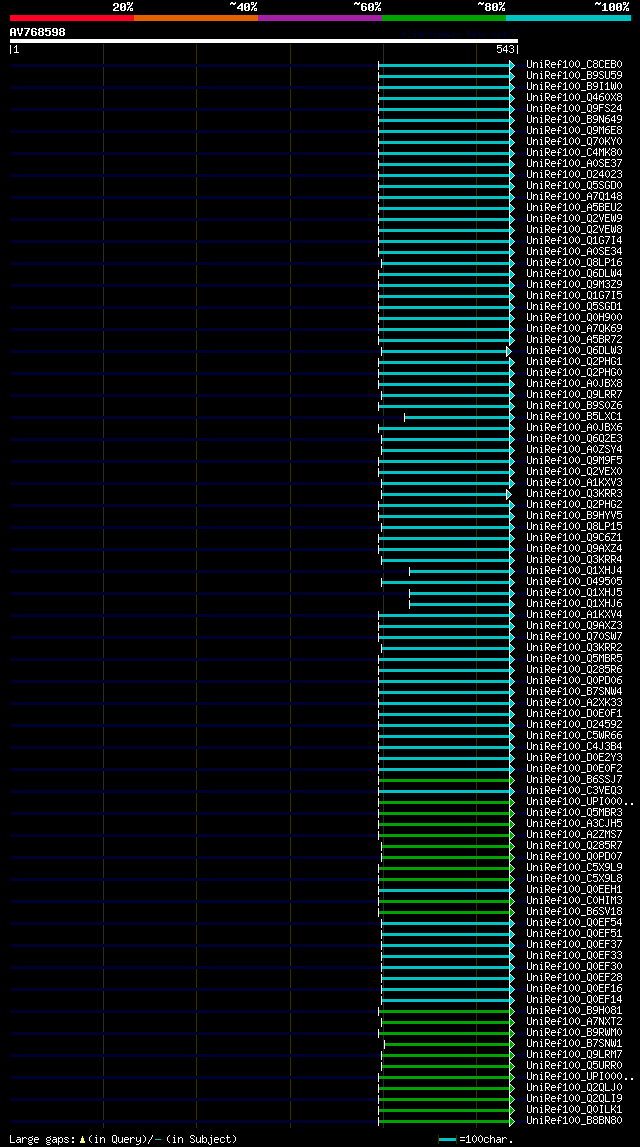Click the green alignment bar for UniRef100_B6SSJ7
Image resolution: width=640 pixels, height=1147 pixels.
click(x=446, y=780)
